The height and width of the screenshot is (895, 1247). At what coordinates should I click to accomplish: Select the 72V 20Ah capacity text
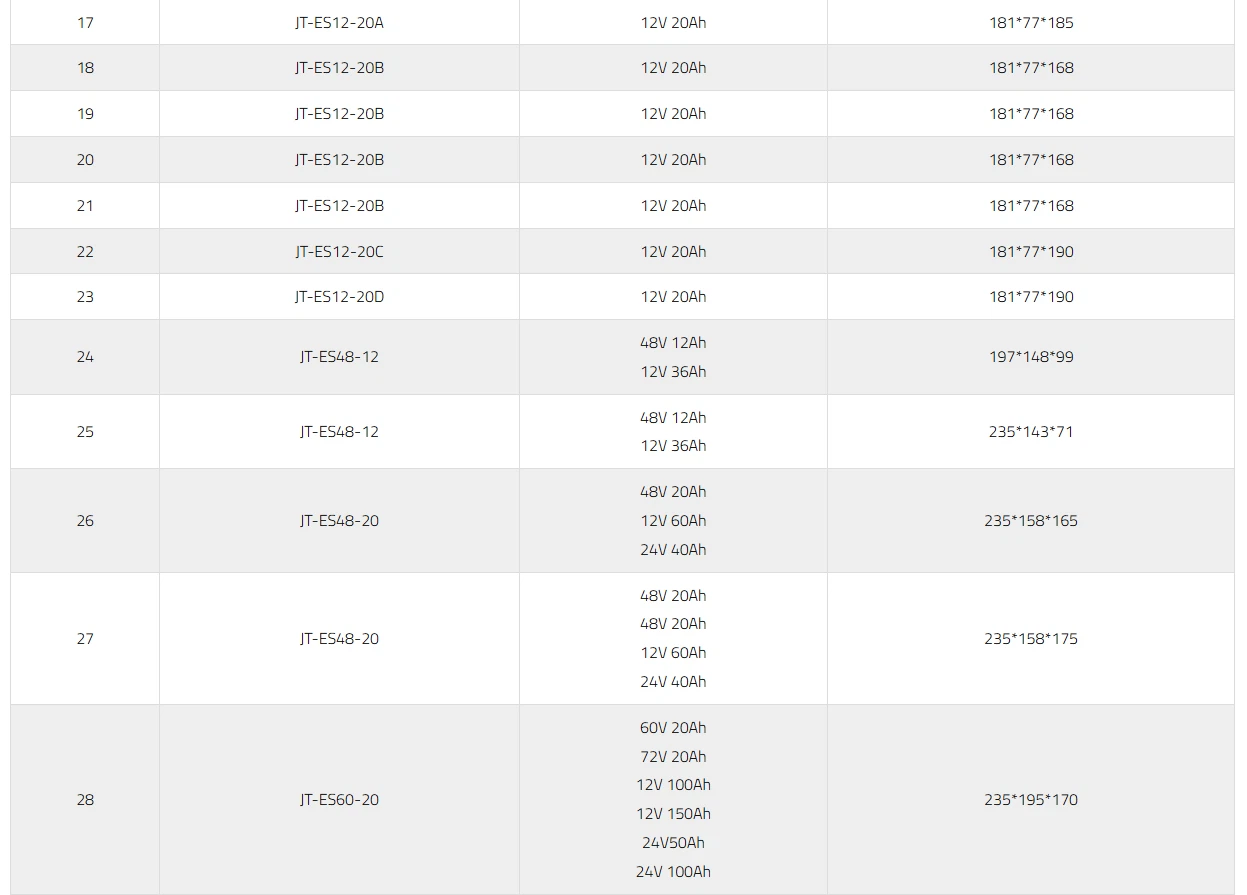pos(673,757)
